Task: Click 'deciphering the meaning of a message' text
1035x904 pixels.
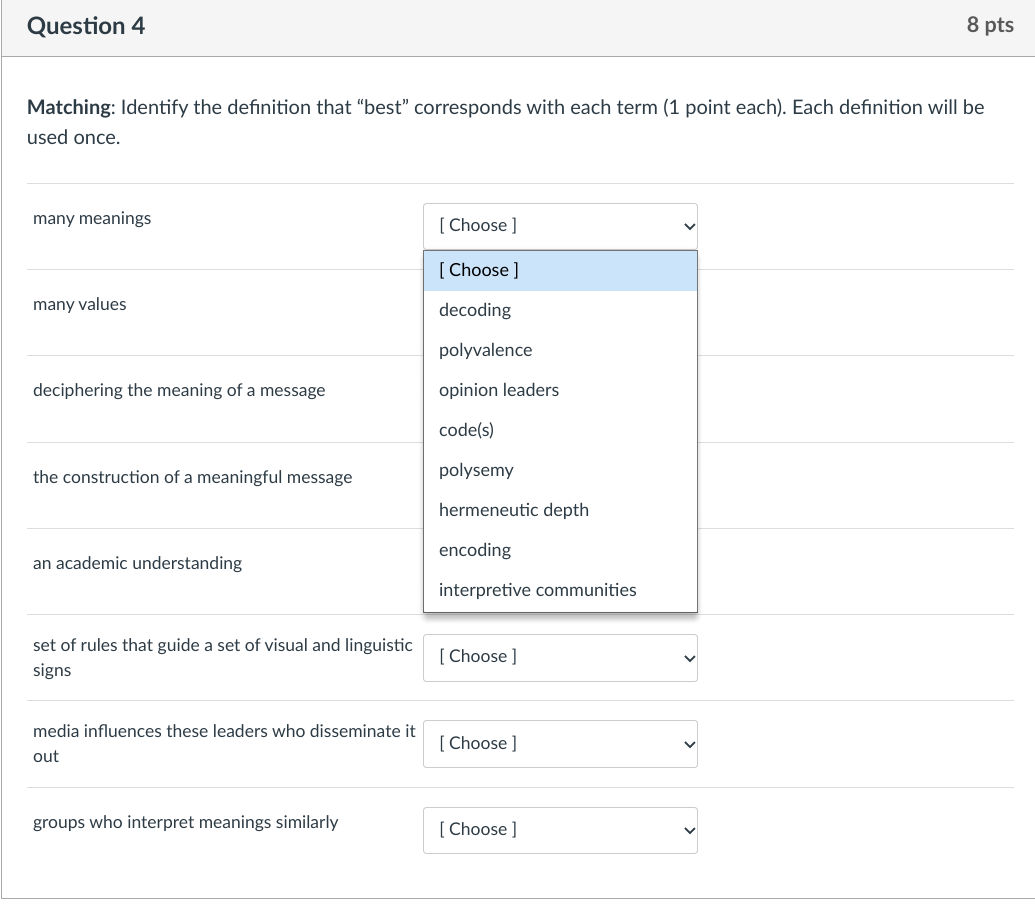Action: tap(179, 391)
